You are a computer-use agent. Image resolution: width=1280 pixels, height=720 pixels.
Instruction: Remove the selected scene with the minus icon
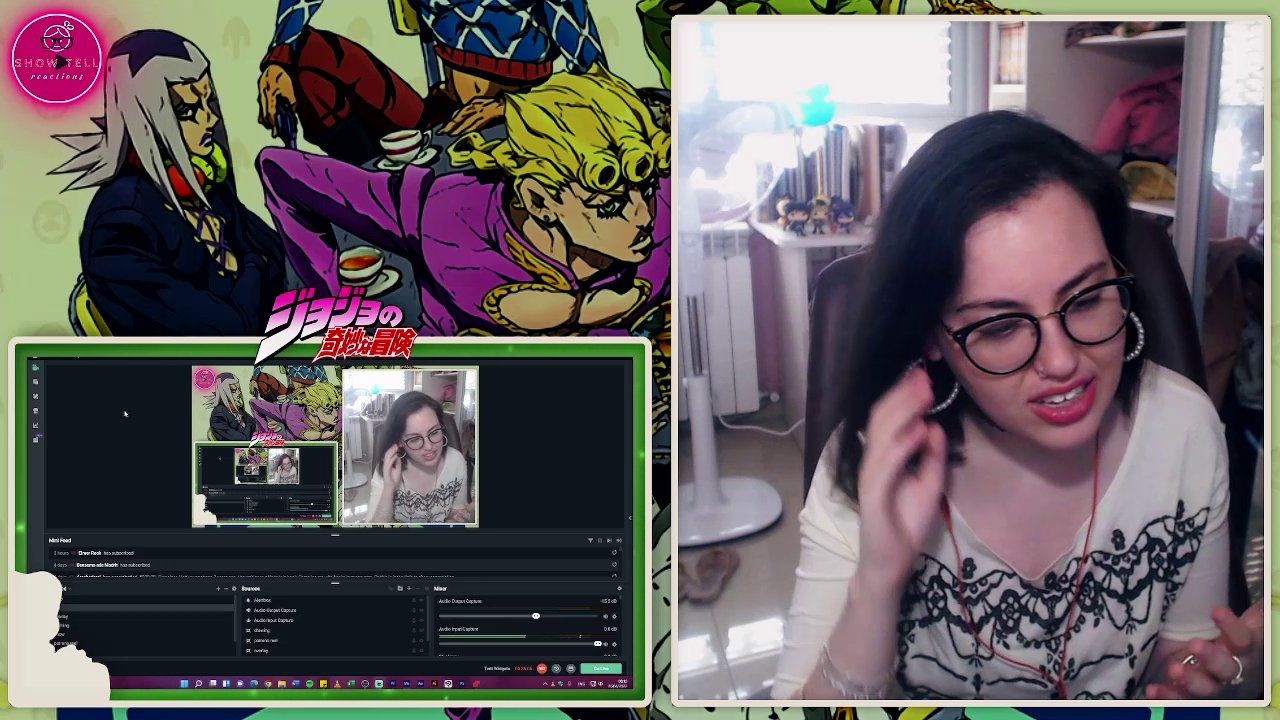[225, 588]
